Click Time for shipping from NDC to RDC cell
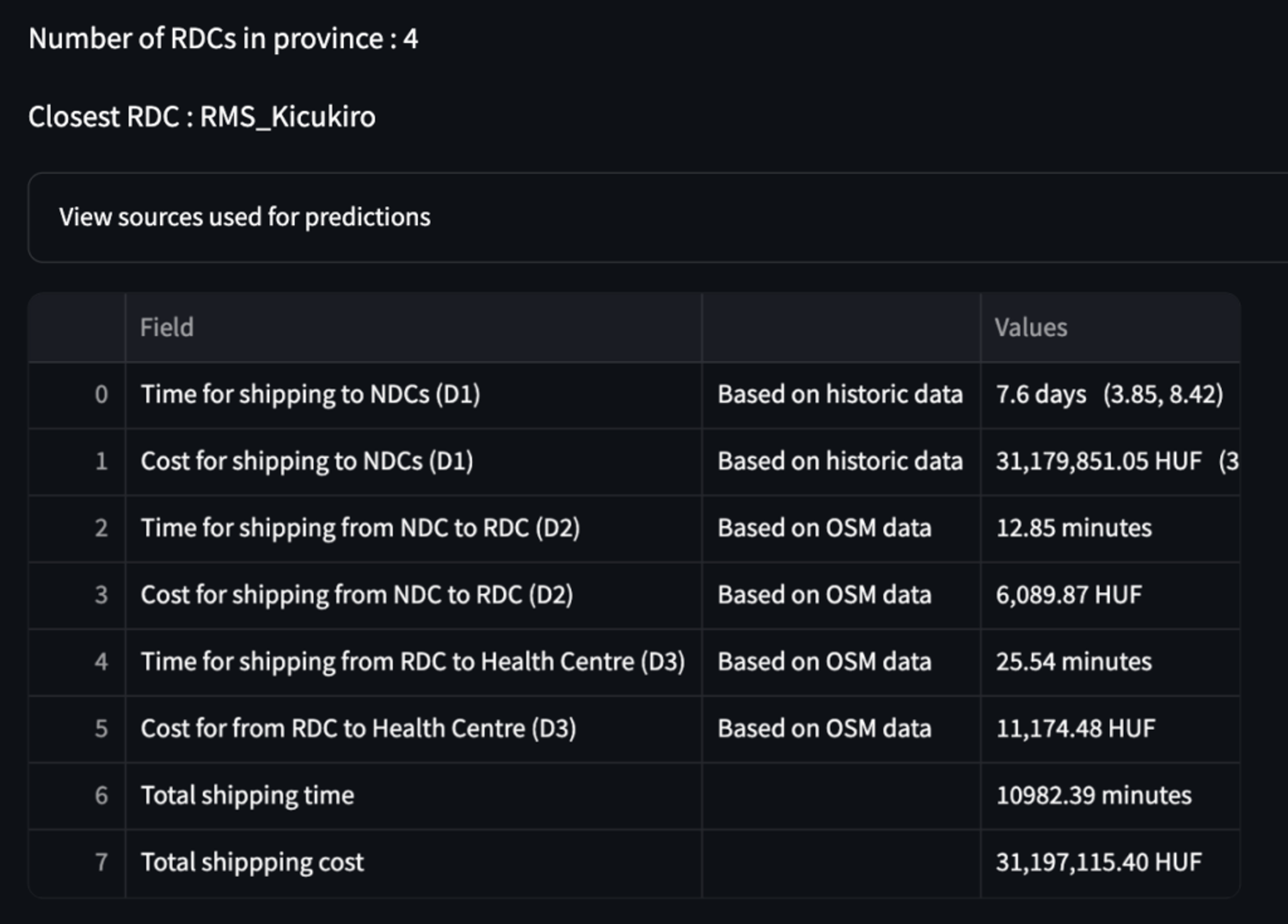Image resolution: width=1288 pixels, height=924 pixels. click(x=414, y=529)
